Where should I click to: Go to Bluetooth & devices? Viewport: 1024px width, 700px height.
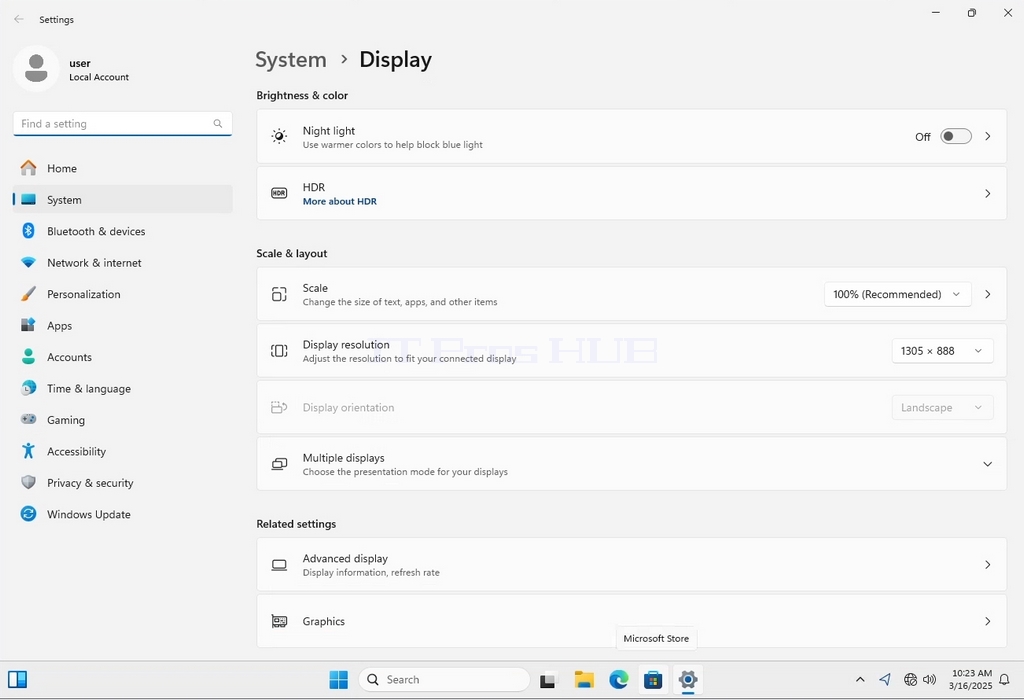click(x=123, y=231)
